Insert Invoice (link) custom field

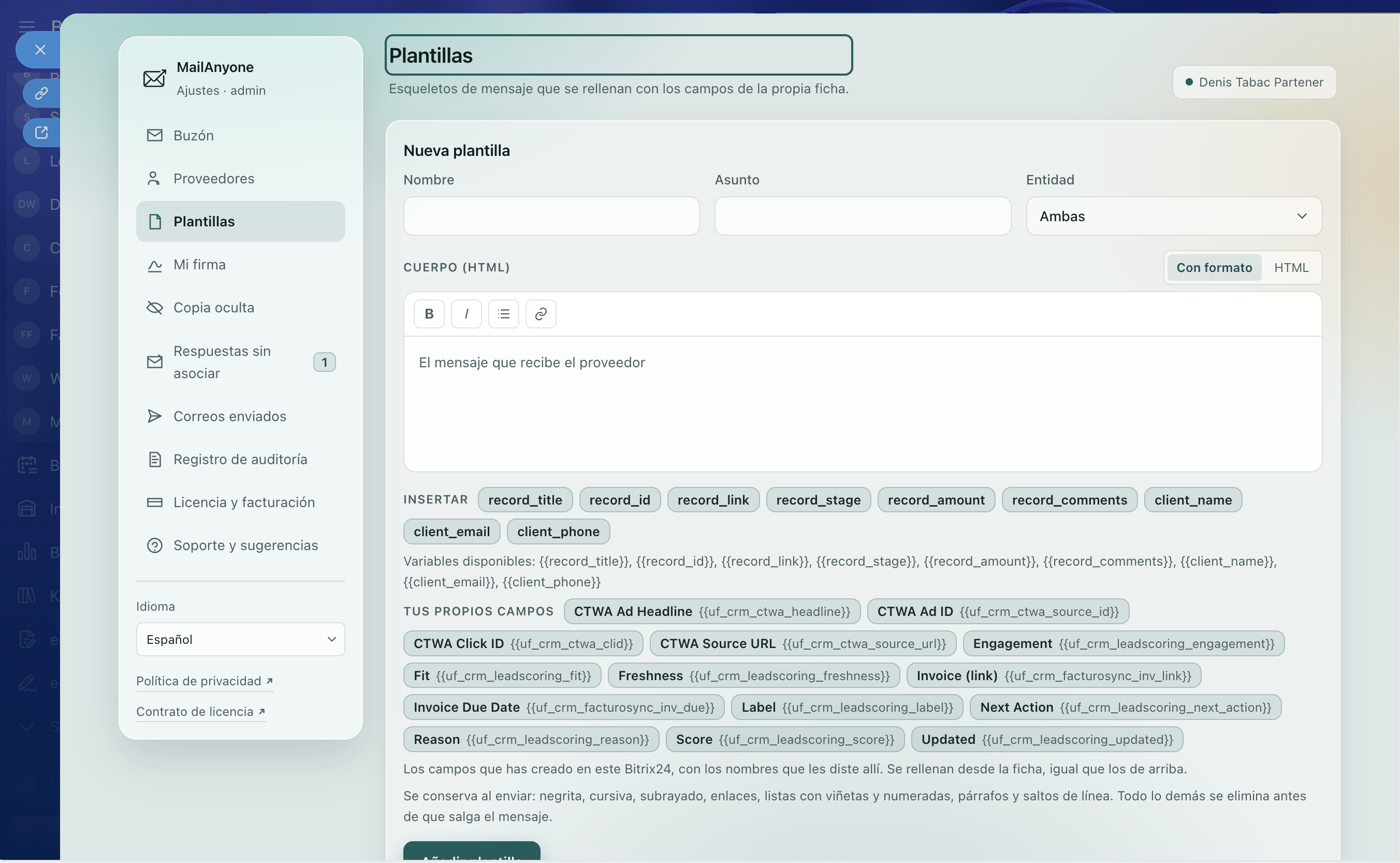click(1054, 675)
